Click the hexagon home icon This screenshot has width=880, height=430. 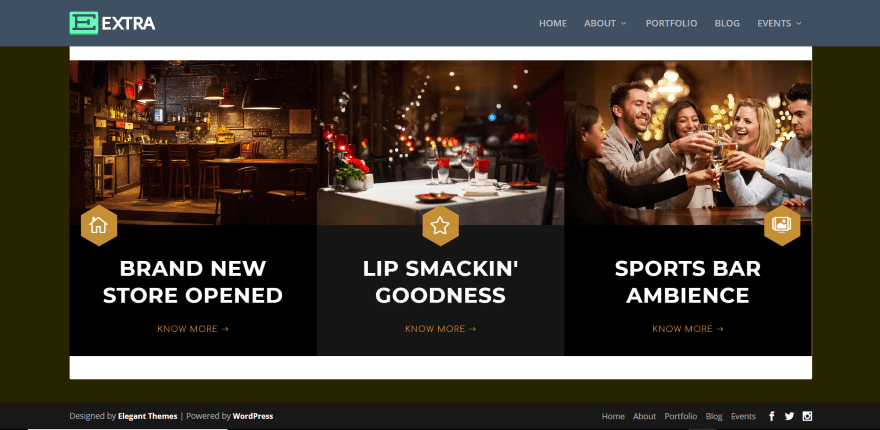99,226
